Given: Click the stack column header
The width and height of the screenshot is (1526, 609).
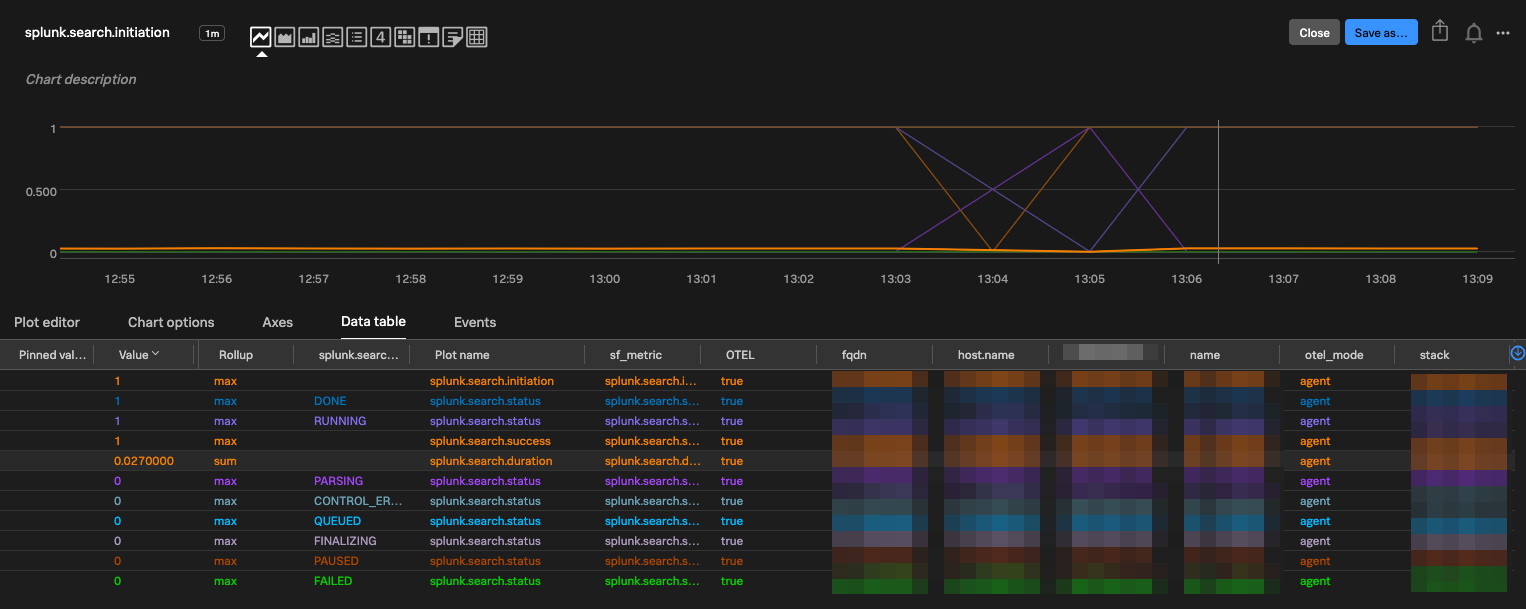Looking at the screenshot, I should coord(1434,355).
